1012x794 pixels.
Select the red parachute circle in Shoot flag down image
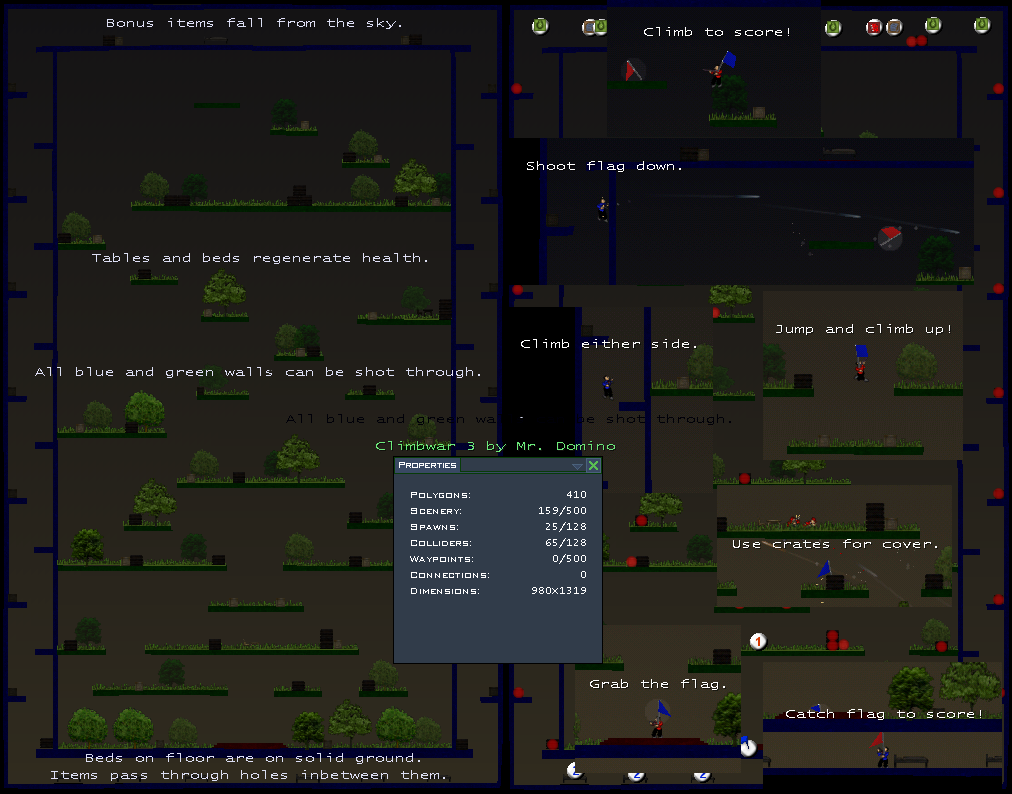pyautogui.click(x=889, y=237)
